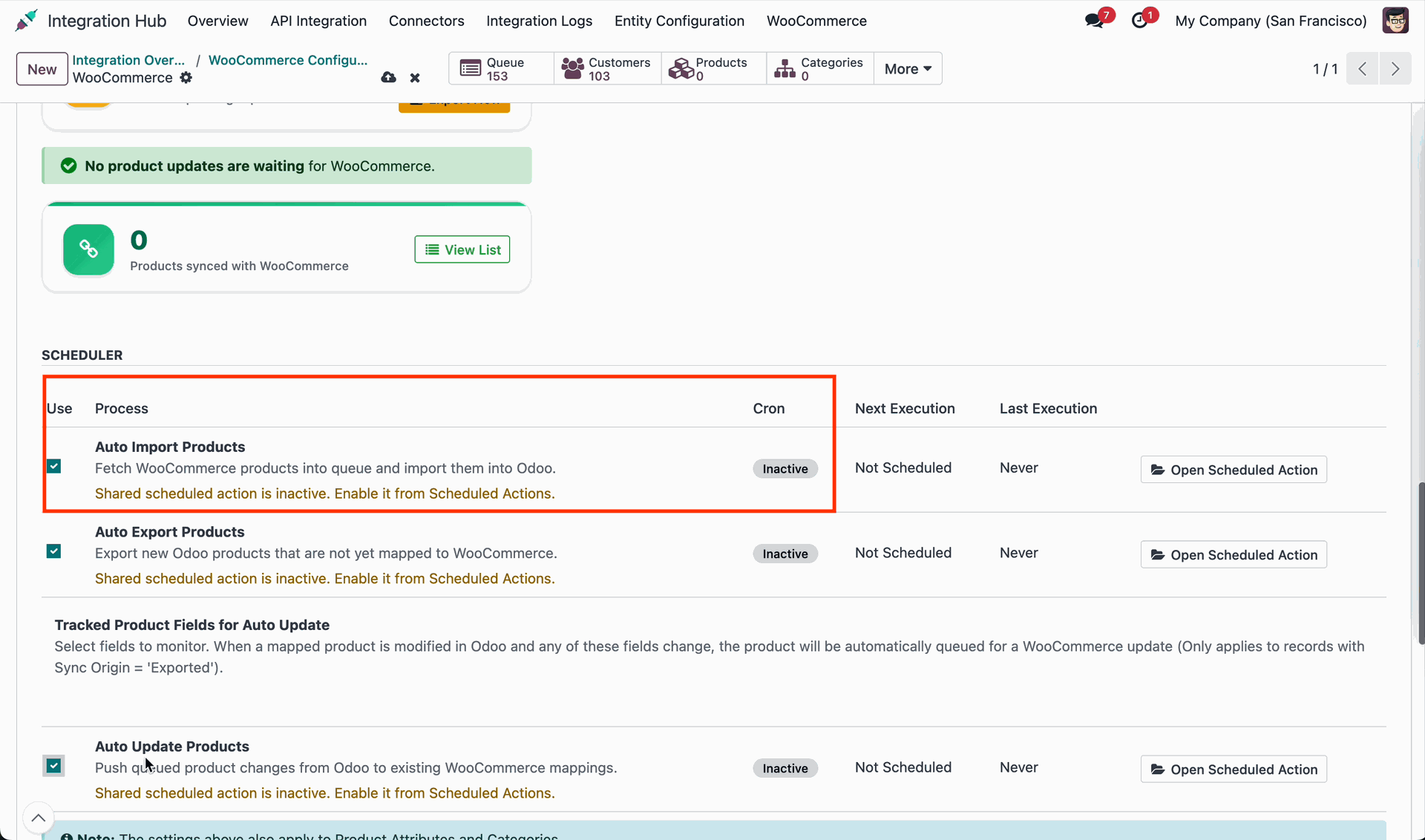The width and height of the screenshot is (1425, 840).
Task: Toggle Auto Update Products checkbox
Action: pyautogui.click(x=54, y=766)
